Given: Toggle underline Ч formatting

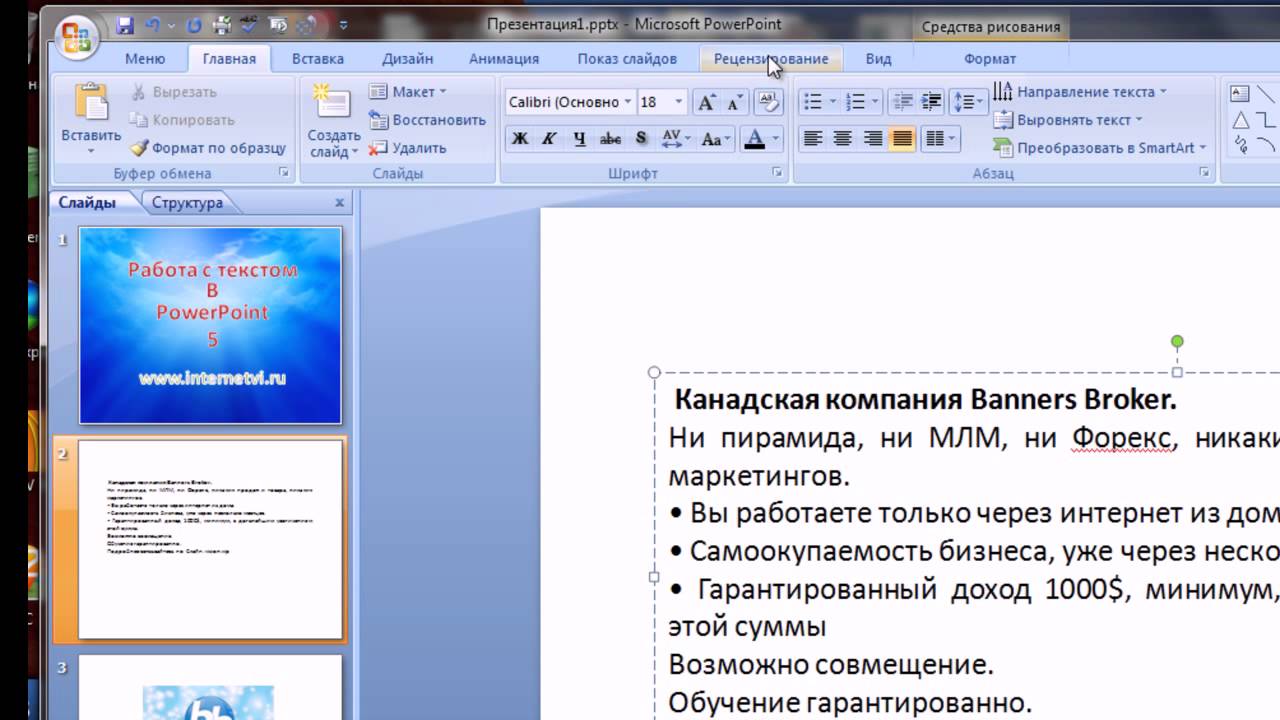Looking at the screenshot, I should [580, 139].
